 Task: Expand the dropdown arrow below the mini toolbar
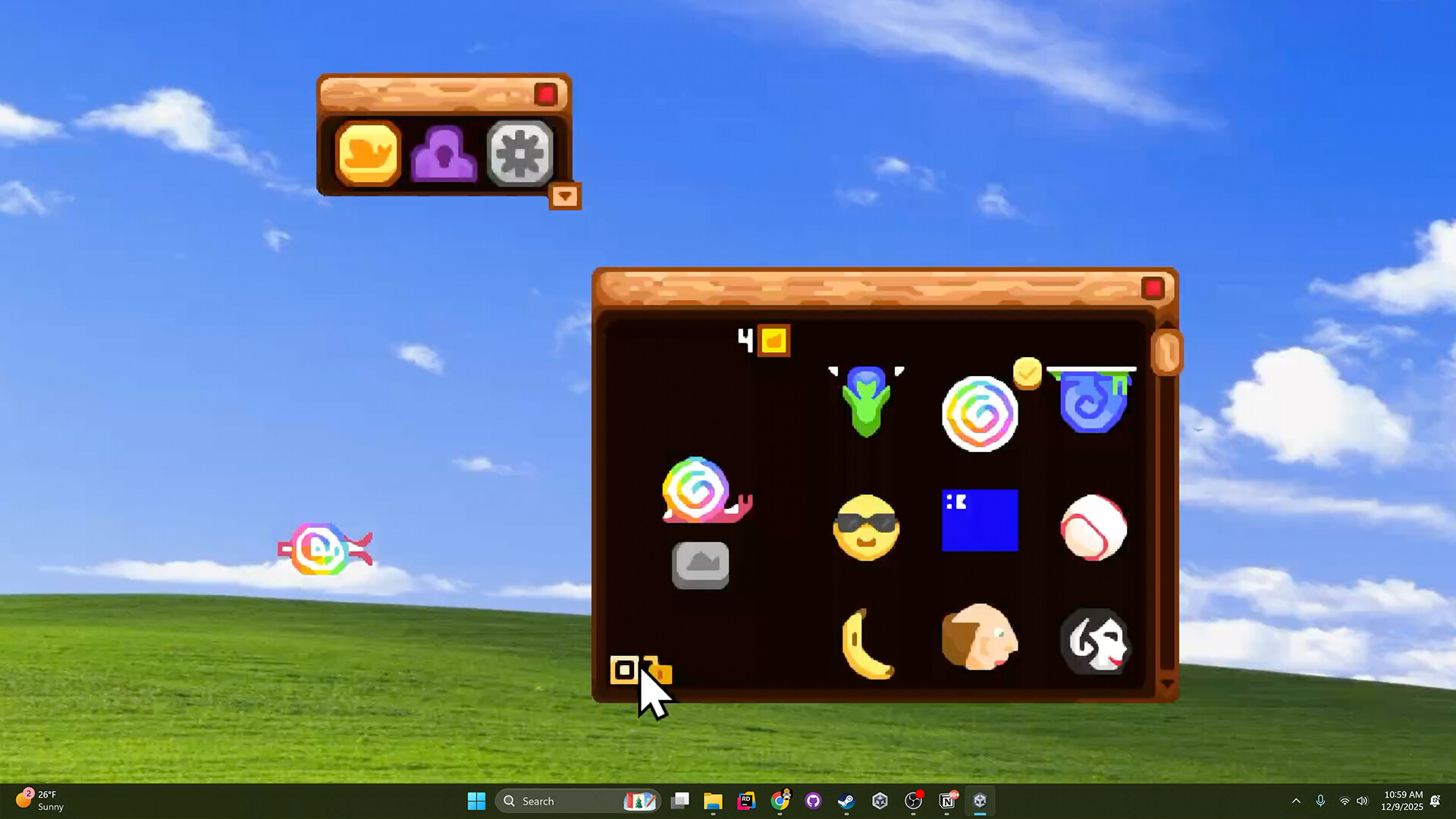click(565, 196)
